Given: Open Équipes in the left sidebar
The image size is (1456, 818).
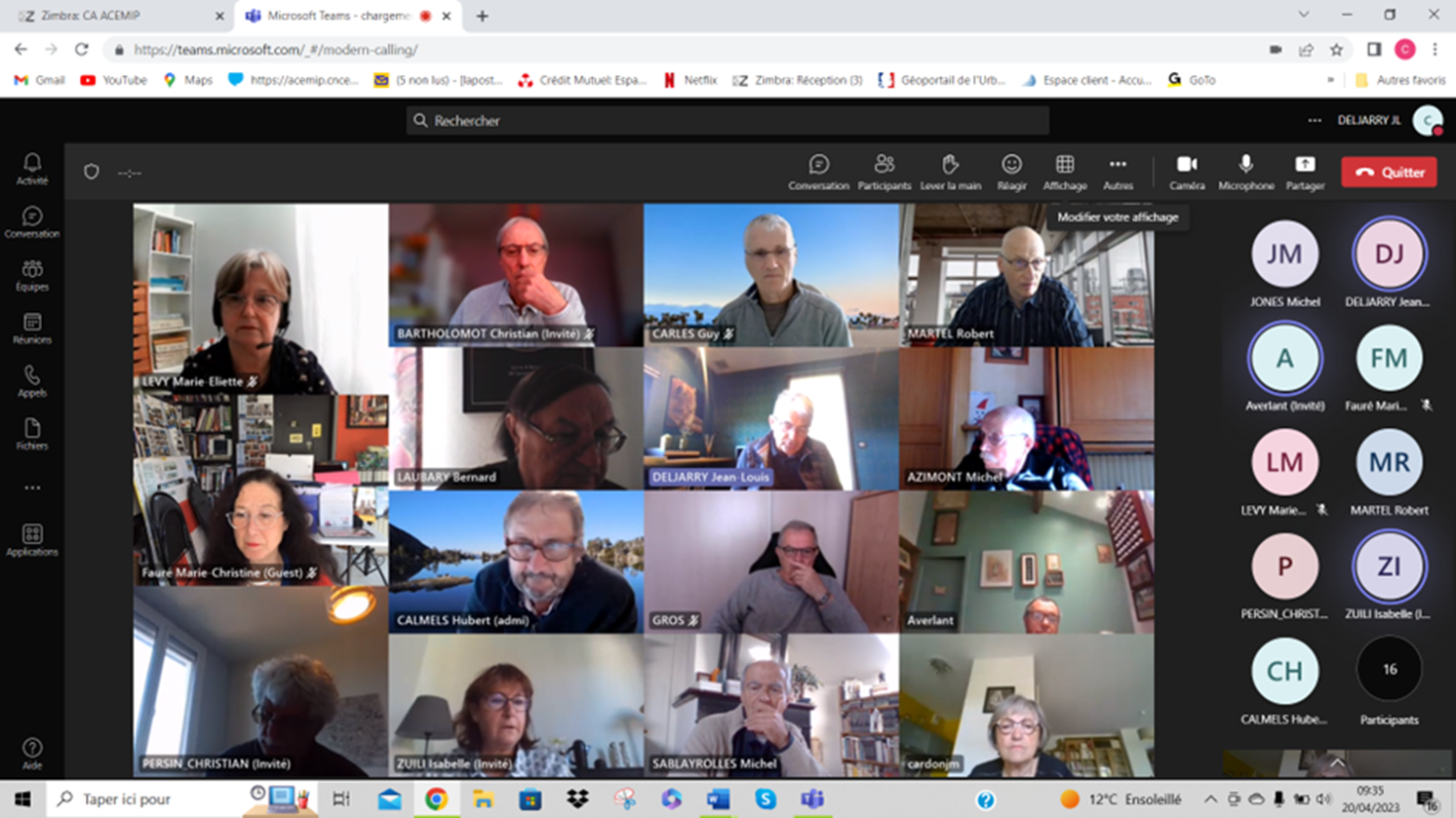Looking at the screenshot, I should (32, 275).
